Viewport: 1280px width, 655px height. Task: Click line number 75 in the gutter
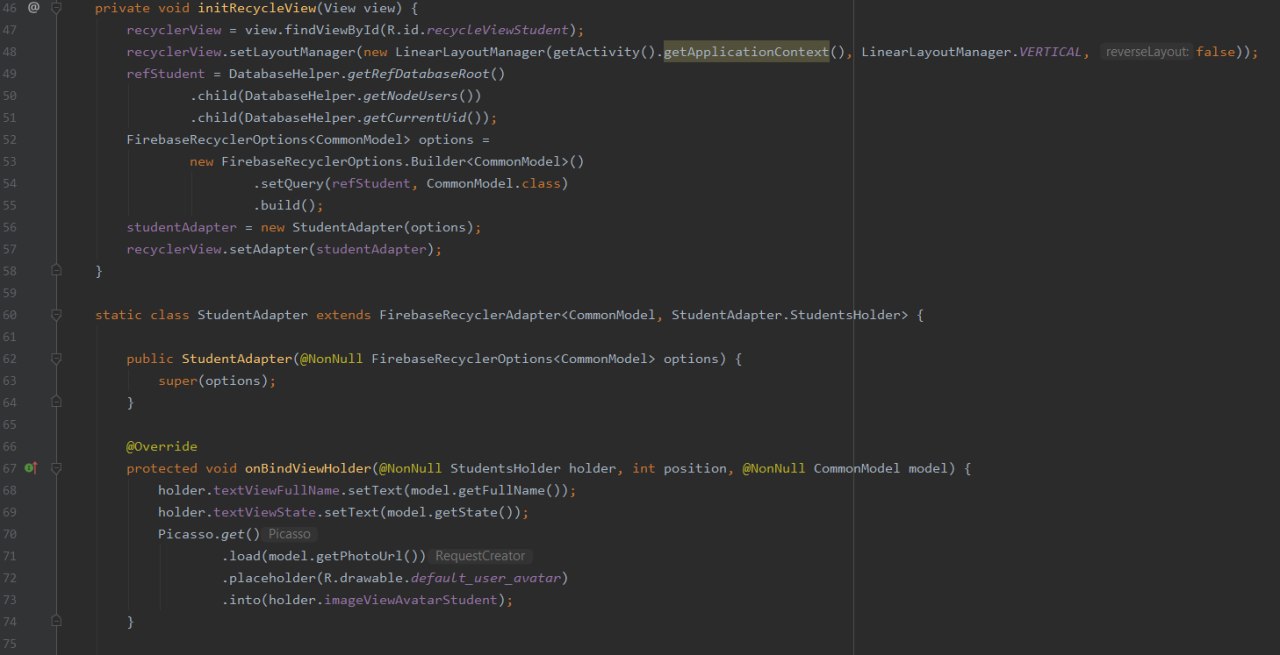10,644
